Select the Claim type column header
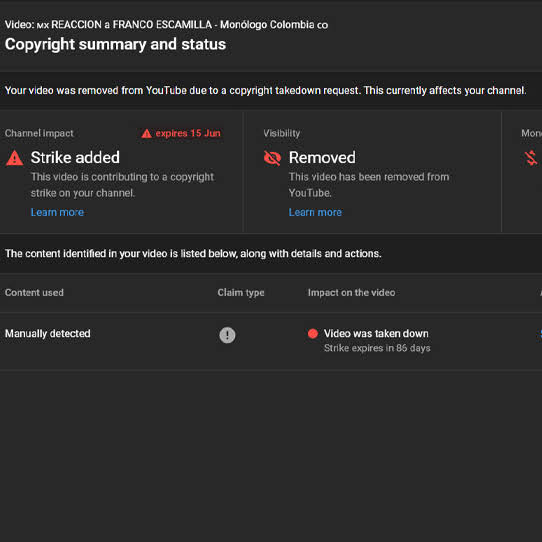Screen dimensions: 542x542 coord(241,292)
